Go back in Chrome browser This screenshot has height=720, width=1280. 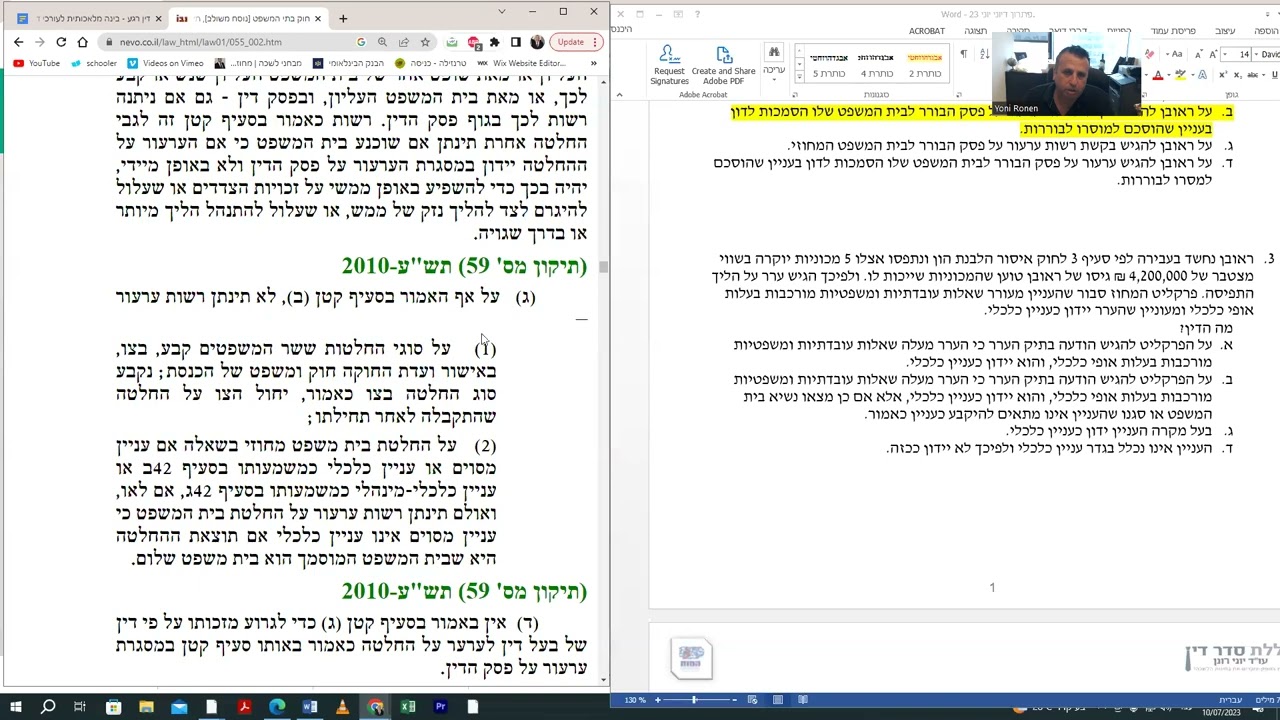[x=18, y=42]
